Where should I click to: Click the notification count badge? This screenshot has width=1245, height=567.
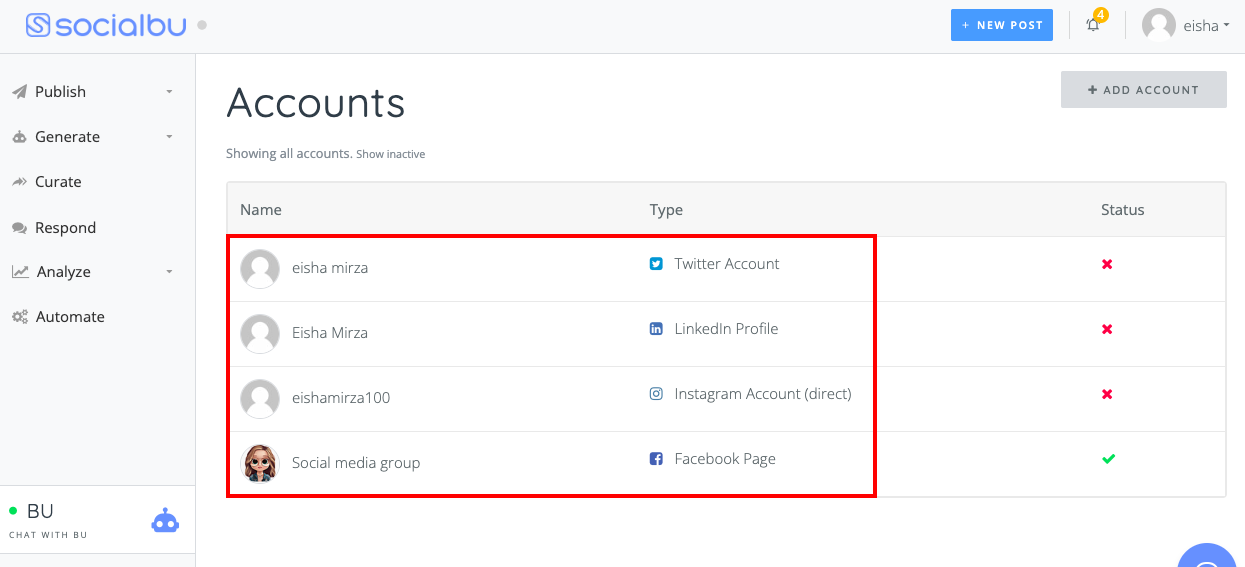(1101, 15)
